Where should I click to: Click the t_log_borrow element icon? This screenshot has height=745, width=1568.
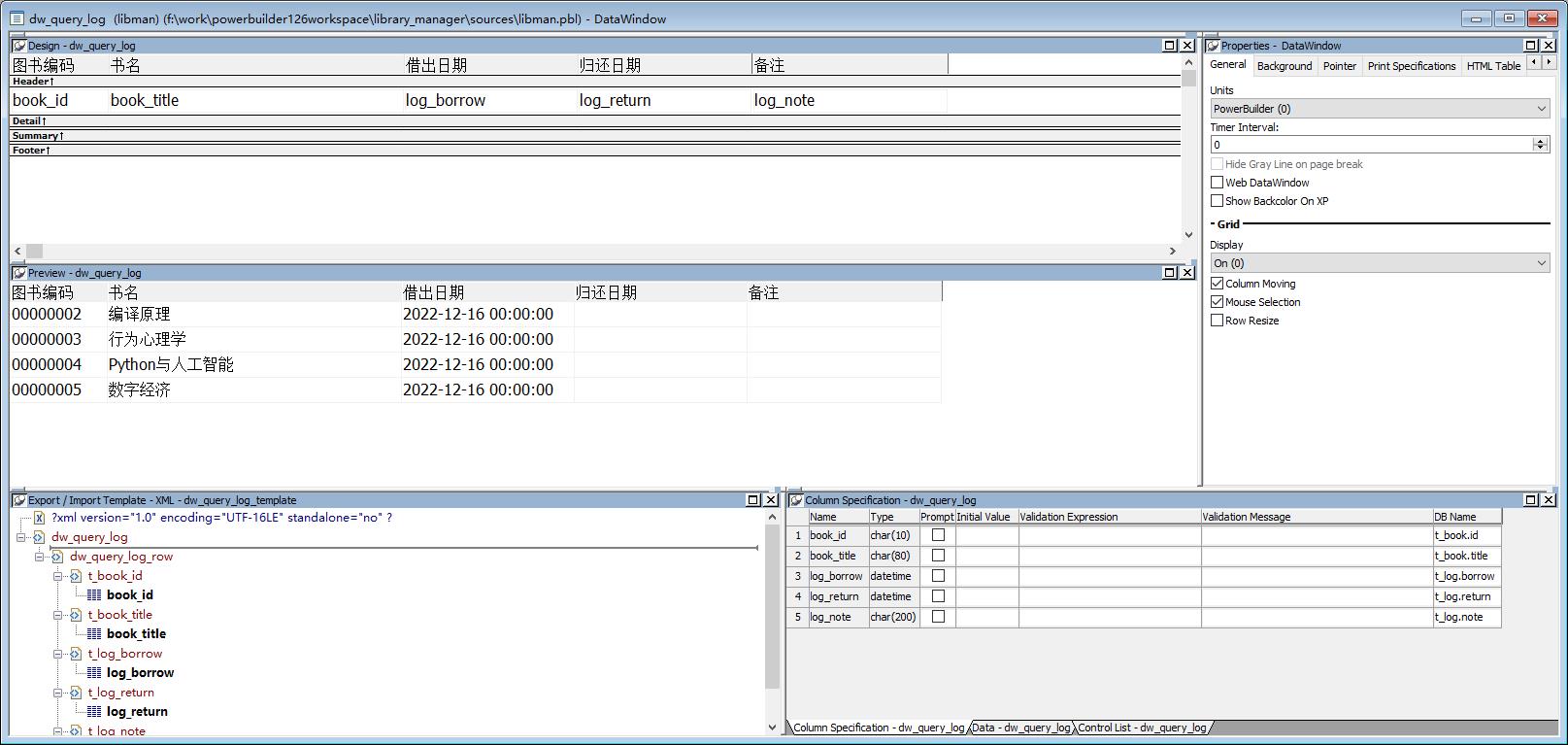(x=76, y=654)
